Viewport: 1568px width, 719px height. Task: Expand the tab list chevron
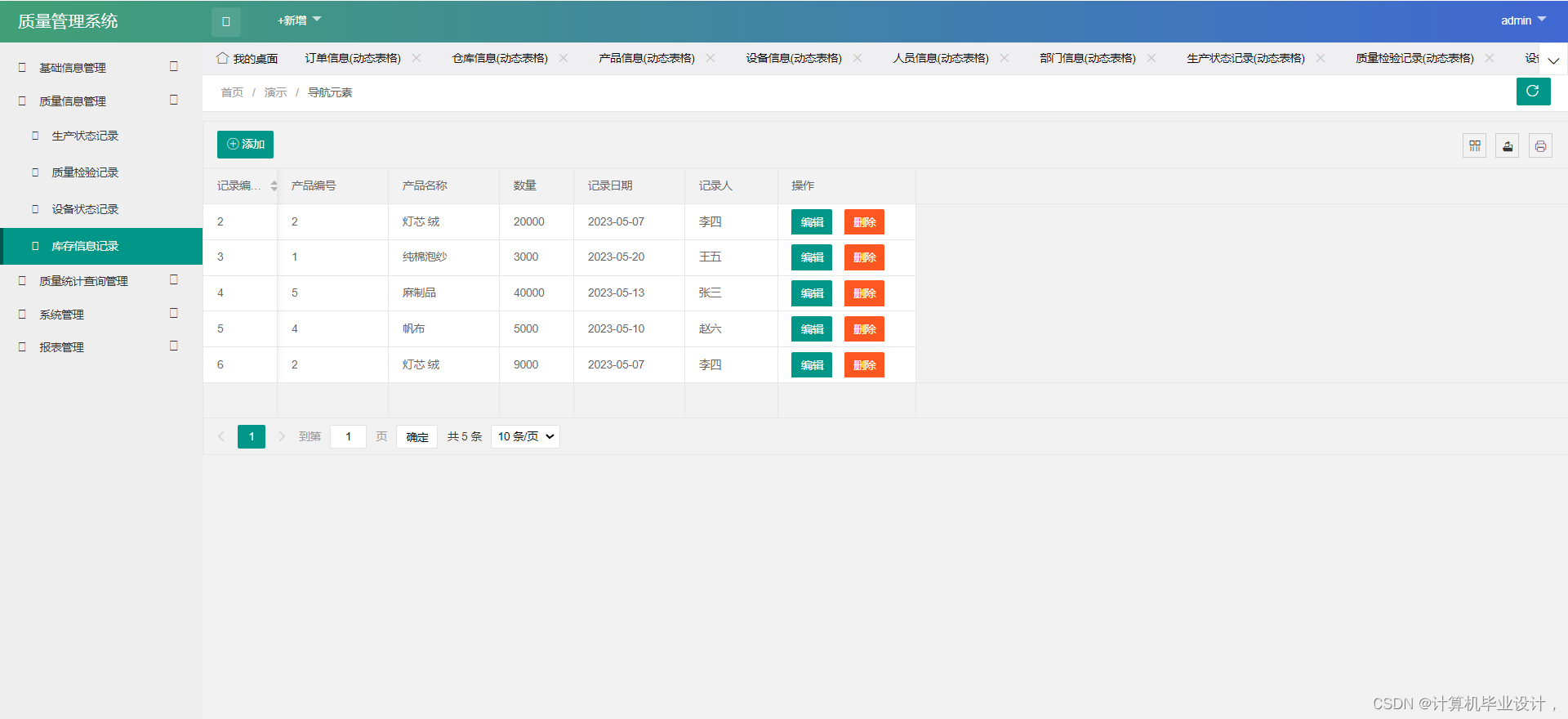1553,60
